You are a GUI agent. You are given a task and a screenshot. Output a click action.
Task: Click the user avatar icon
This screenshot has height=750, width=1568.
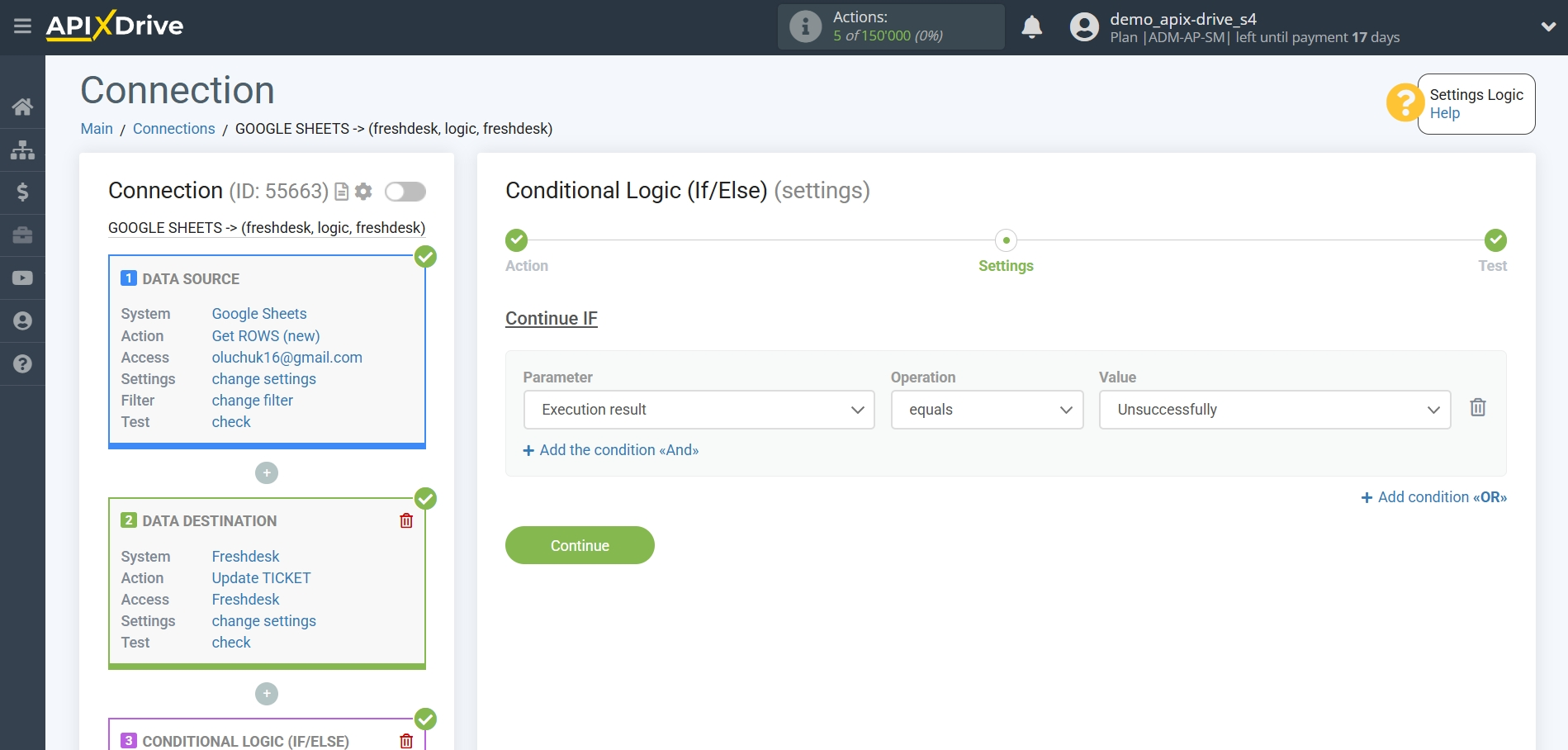[1084, 27]
